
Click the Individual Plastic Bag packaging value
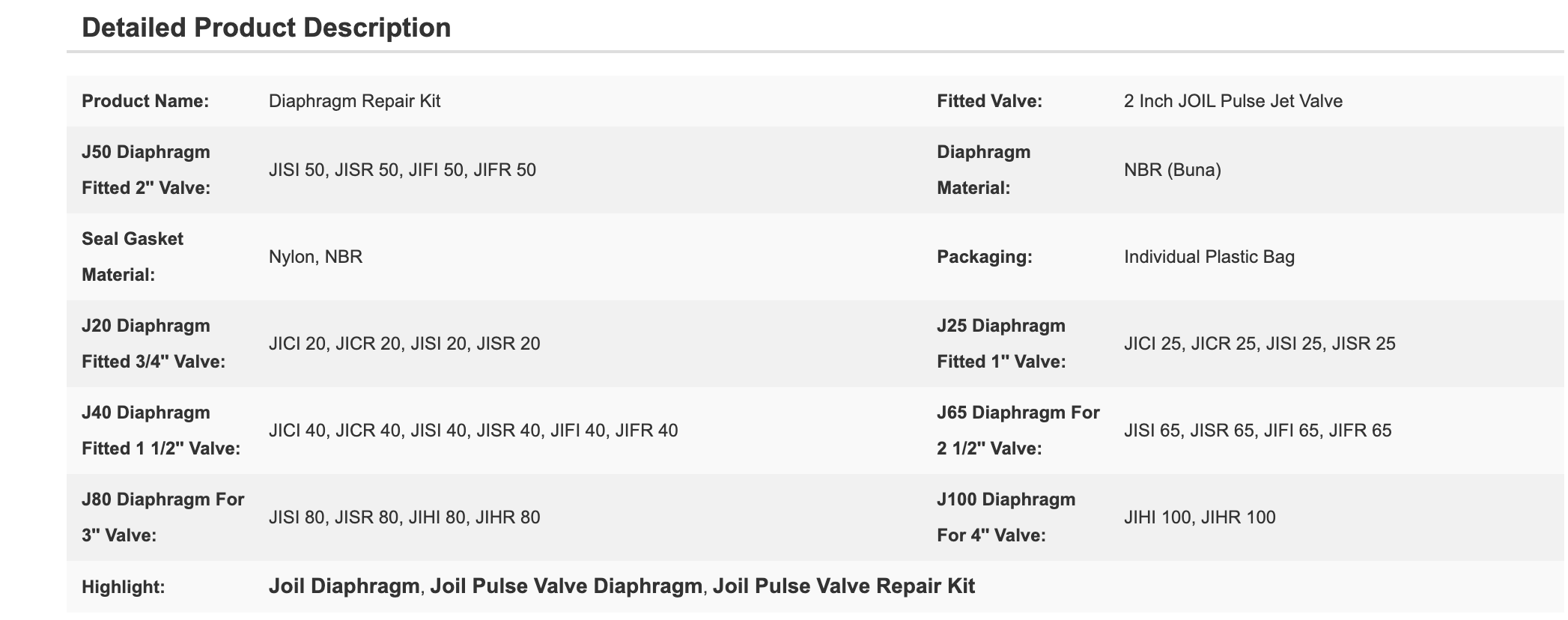point(1209,257)
